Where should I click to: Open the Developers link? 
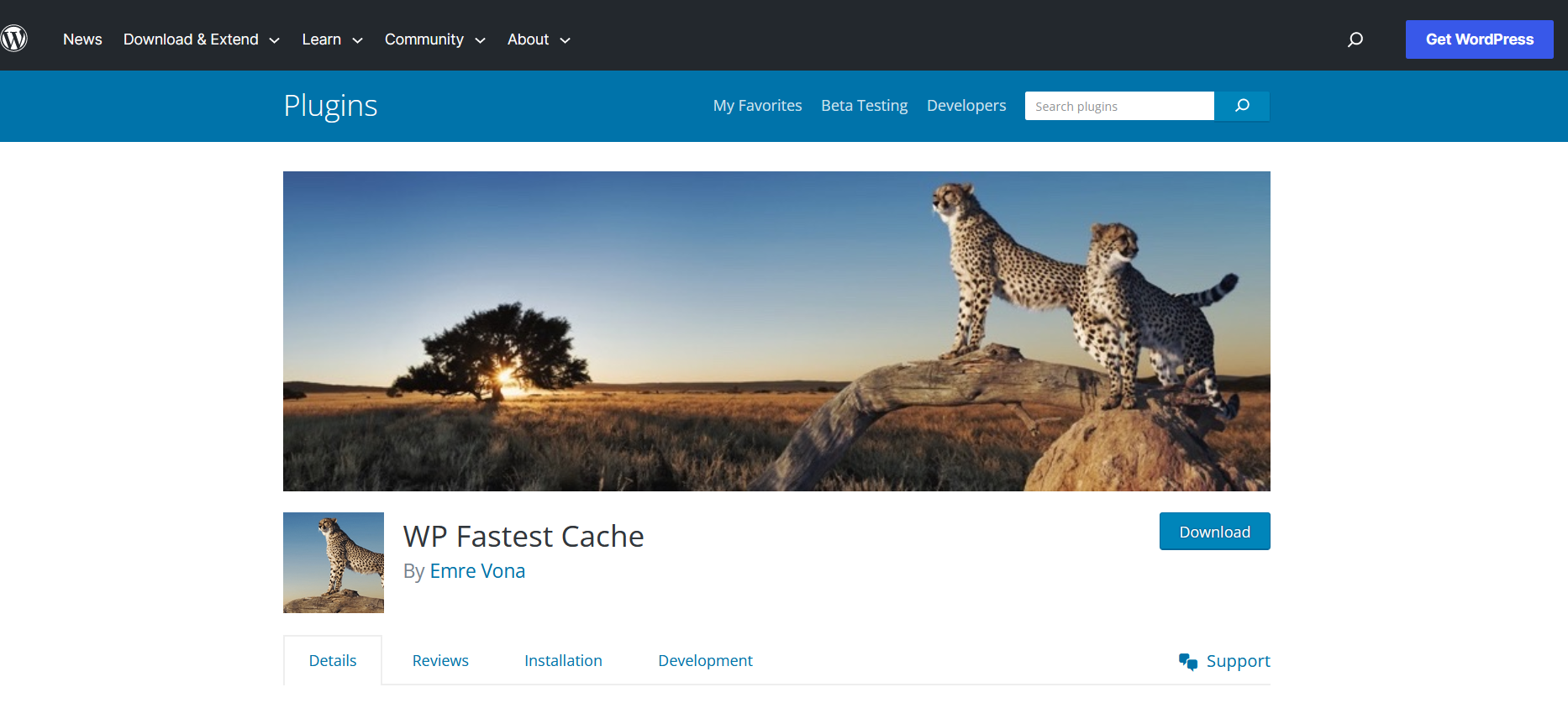click(966, 106)
